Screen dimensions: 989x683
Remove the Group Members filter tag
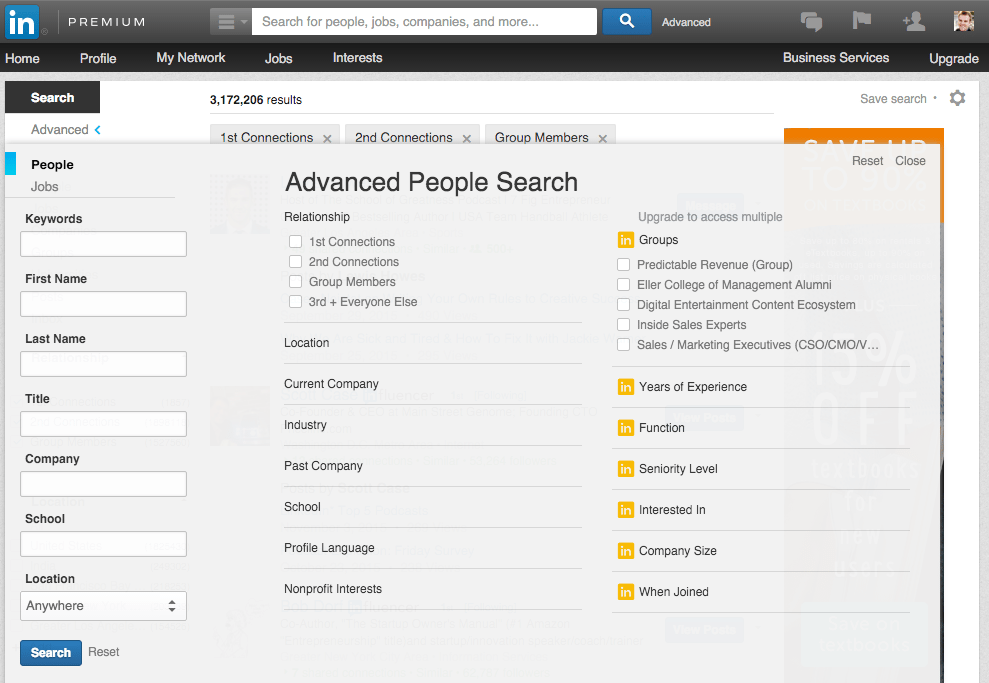click(603, 139)
